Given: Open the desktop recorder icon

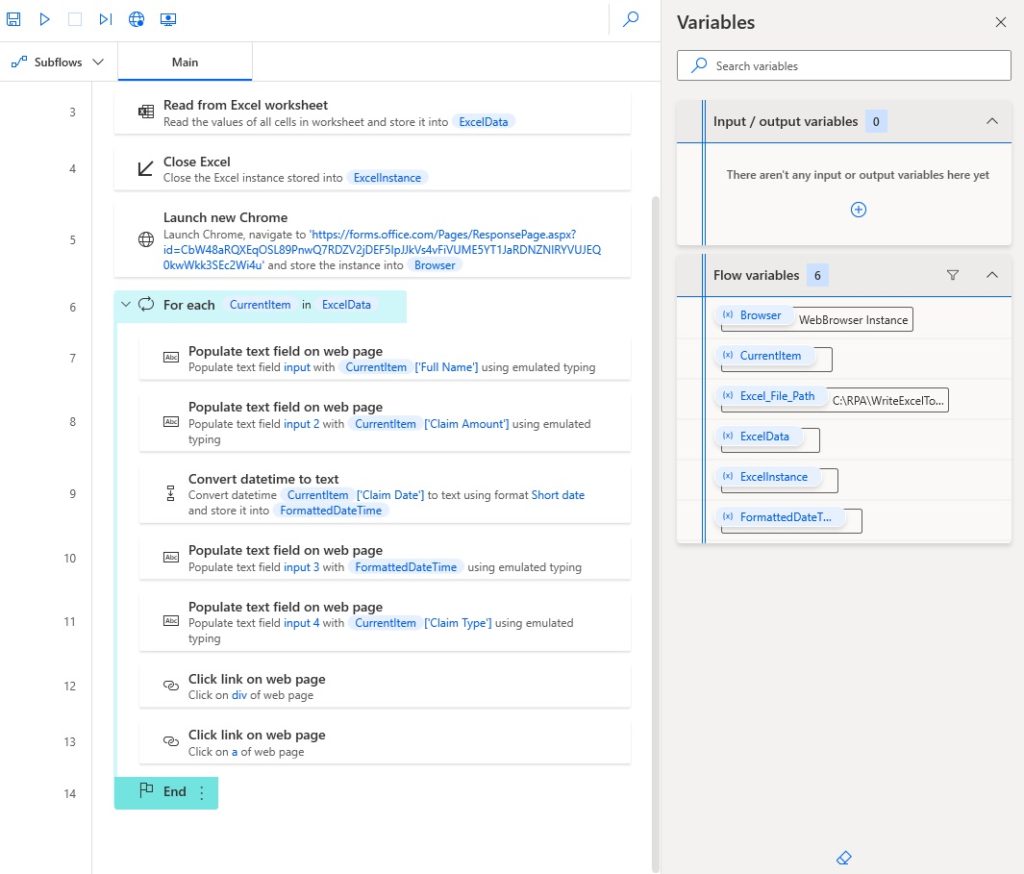Looking at the screenshot, I should pyautogui.click(x=166, y=19).
